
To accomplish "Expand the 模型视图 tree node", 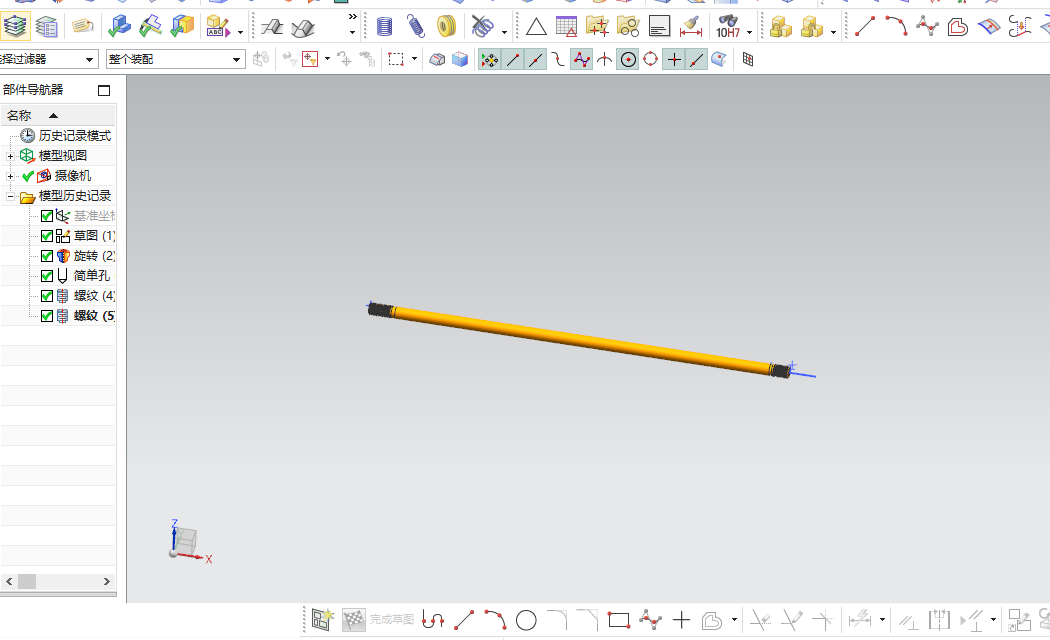I will tap(10, 156).
